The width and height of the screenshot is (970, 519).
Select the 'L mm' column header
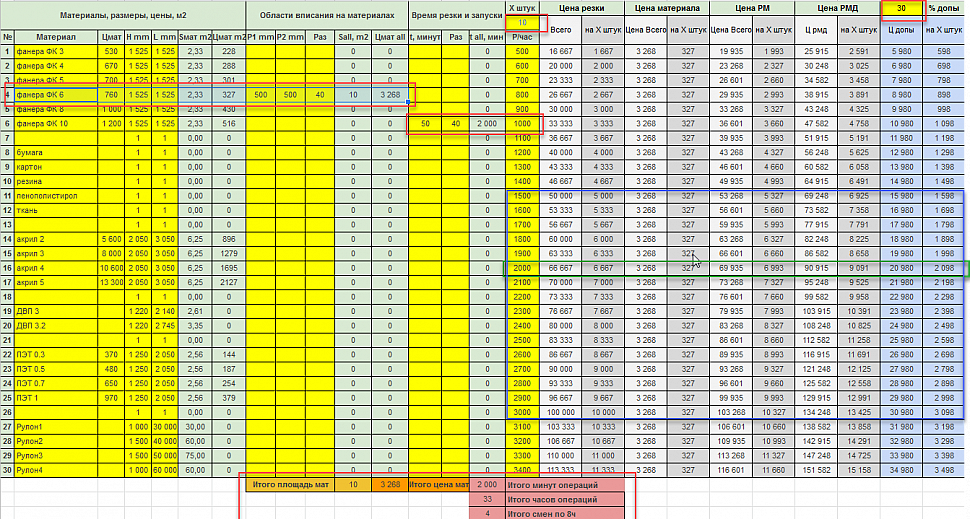(x=164, y=37)
